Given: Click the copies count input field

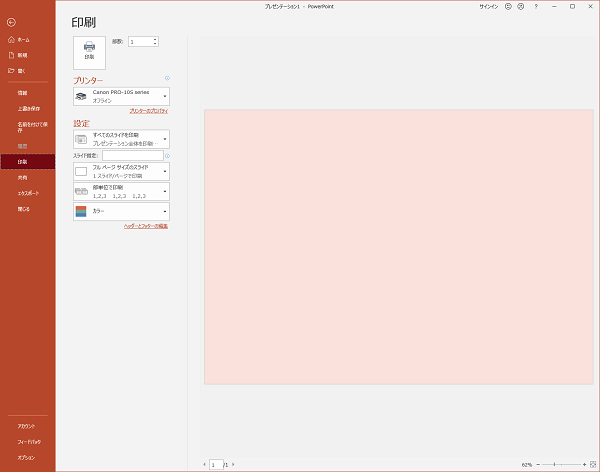Looking at the screenshot, I should click(x=140, y=42).
